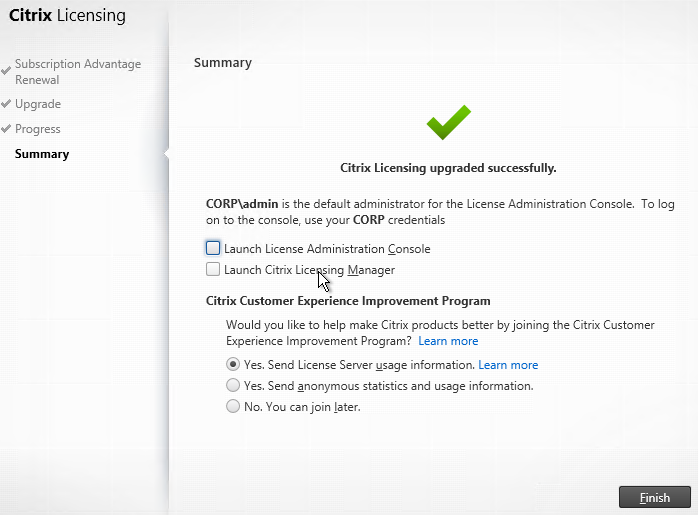Open Learn more link after Improvement Program question
This screenshot has width=698, height=515.
point(448,341)
